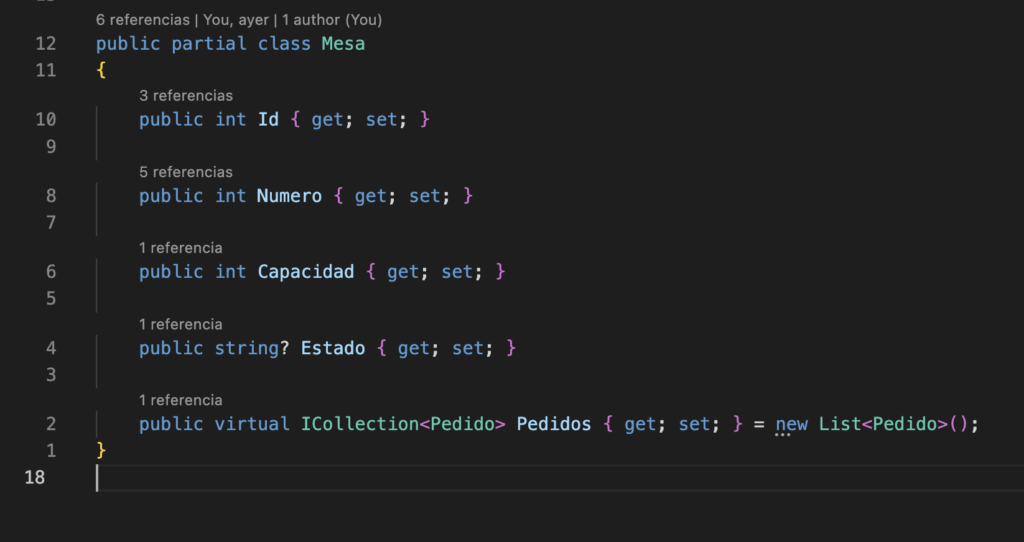The height and width of the screenshot is (542, 1024).
Task: Open "5 referencias" above the Numero property
Action: [186, 172]
